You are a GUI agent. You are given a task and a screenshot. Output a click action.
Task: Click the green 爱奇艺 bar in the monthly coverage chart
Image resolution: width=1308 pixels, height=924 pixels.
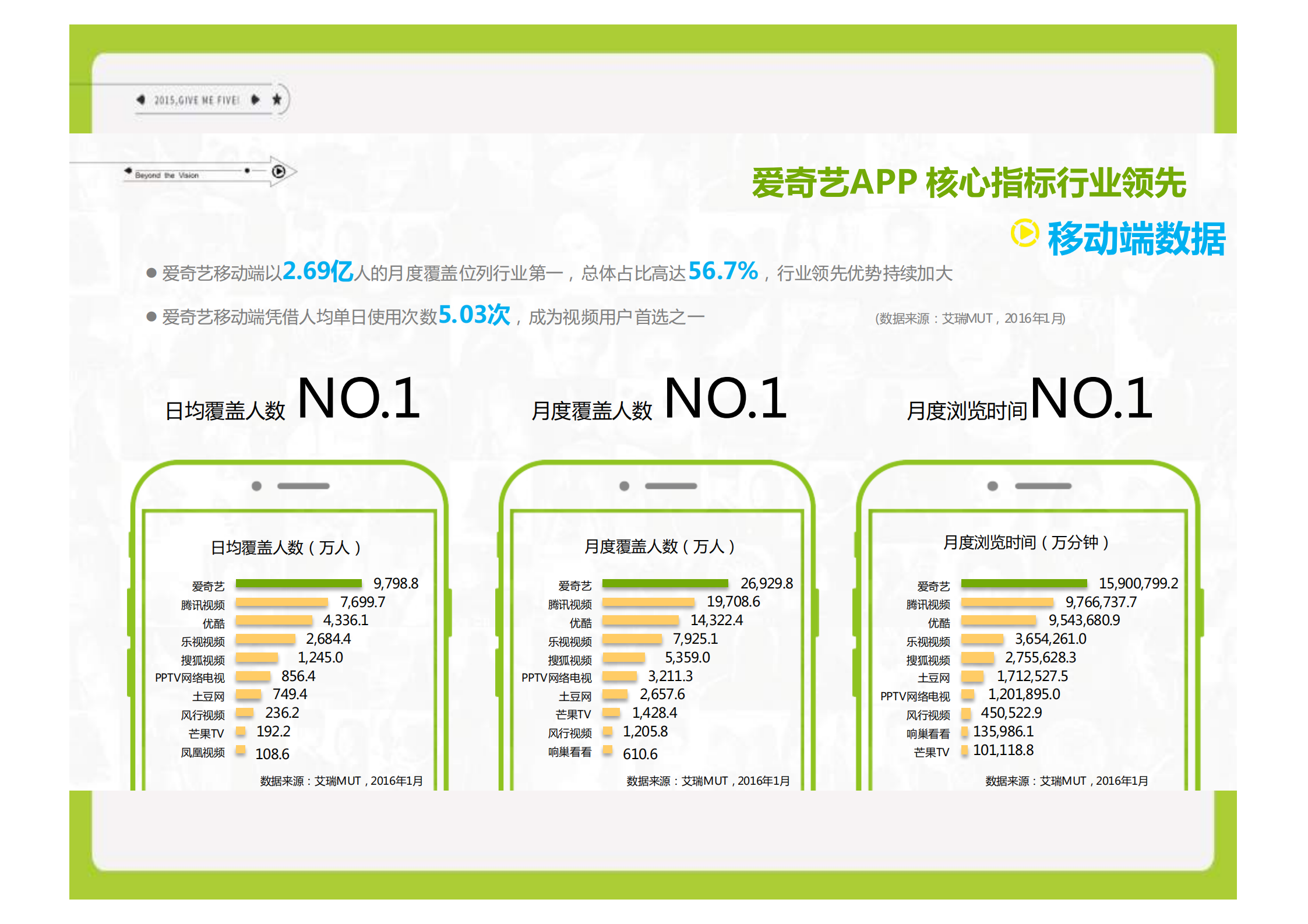tap(664, 584)
